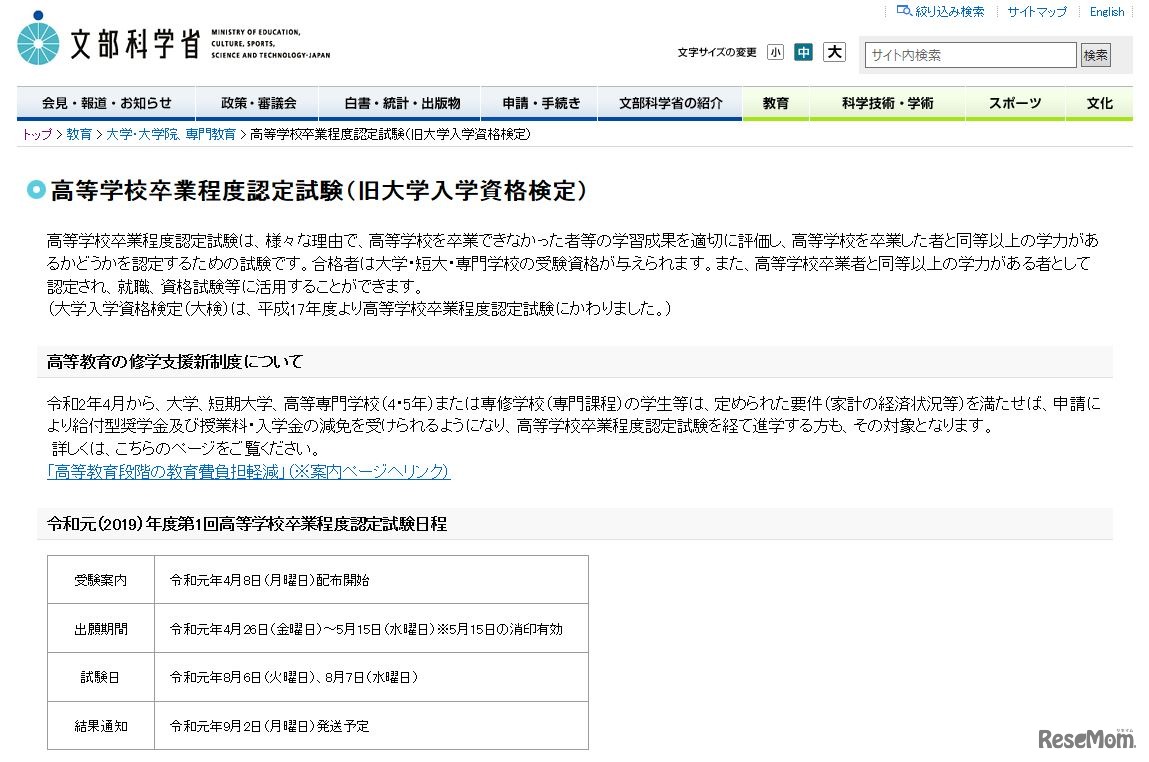Click the page heading 高等学校卒業程度認定試験
The image size is (1149, 762).
coord(319,190)
